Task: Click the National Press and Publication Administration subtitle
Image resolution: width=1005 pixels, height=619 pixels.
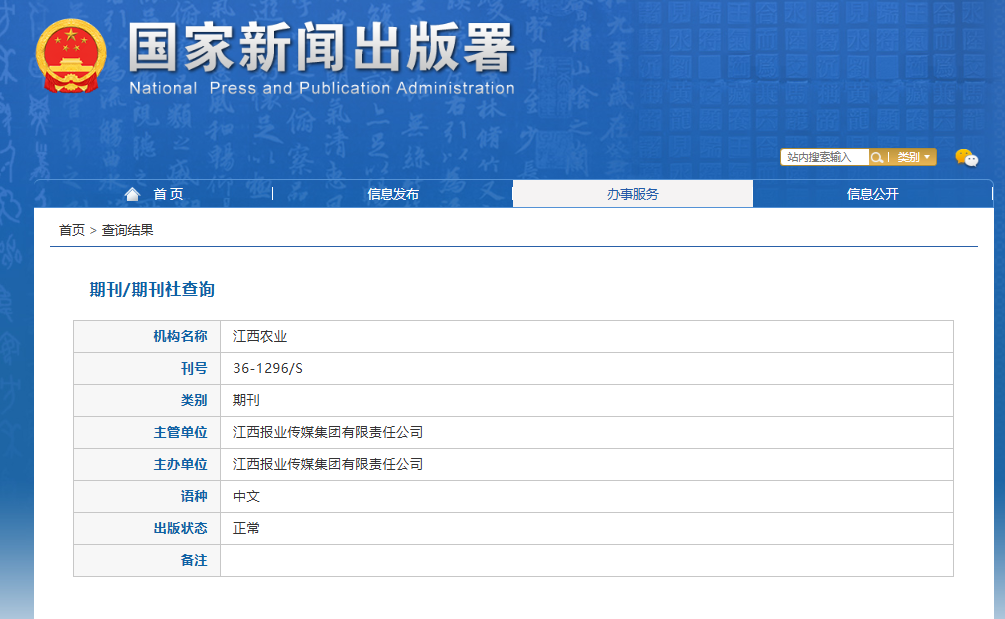Action: click(x=321, y=88)
